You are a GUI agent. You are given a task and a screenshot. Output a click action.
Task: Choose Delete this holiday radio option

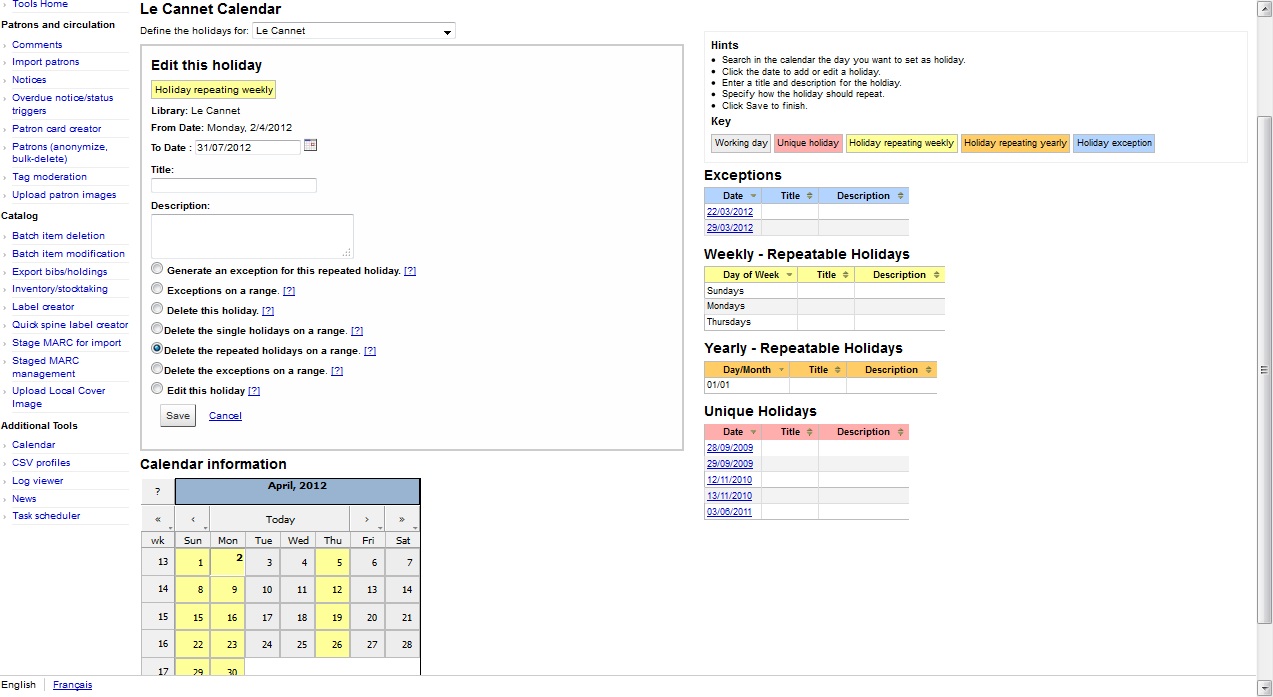pyautogui.click(x=157, y=309)
